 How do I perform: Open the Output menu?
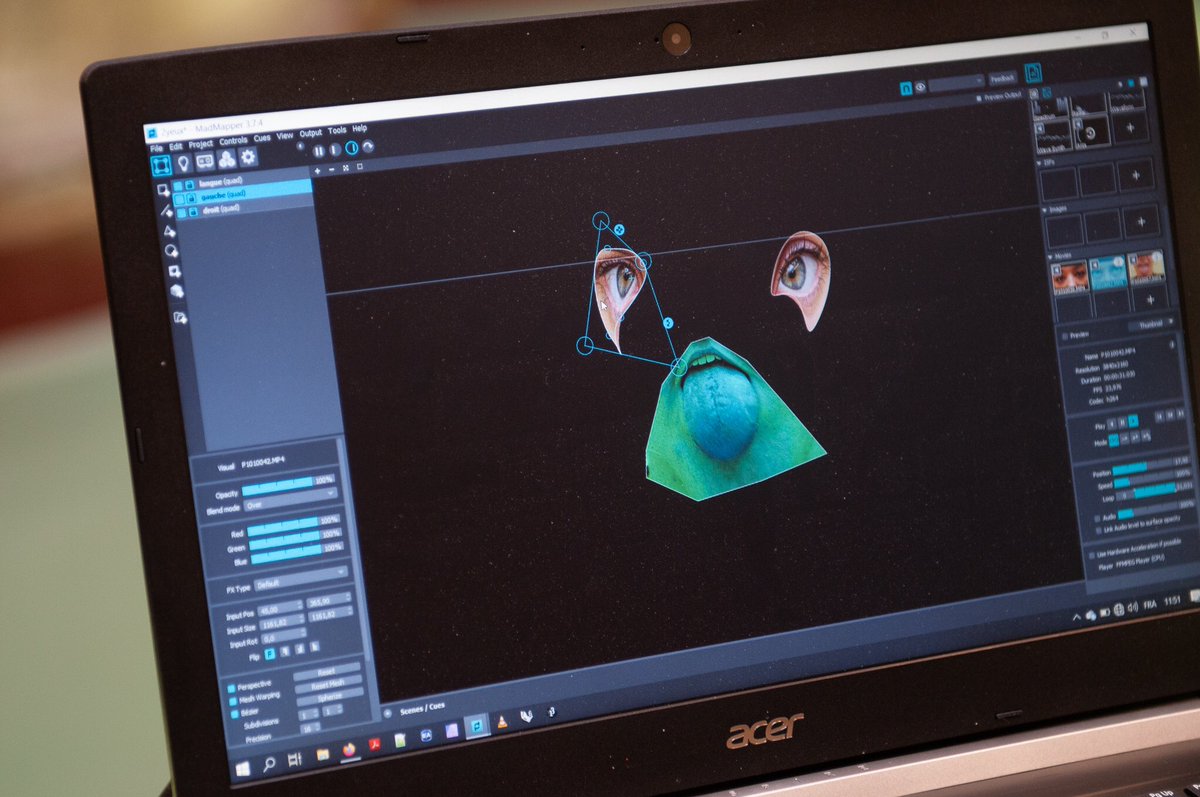pos(311,133)
